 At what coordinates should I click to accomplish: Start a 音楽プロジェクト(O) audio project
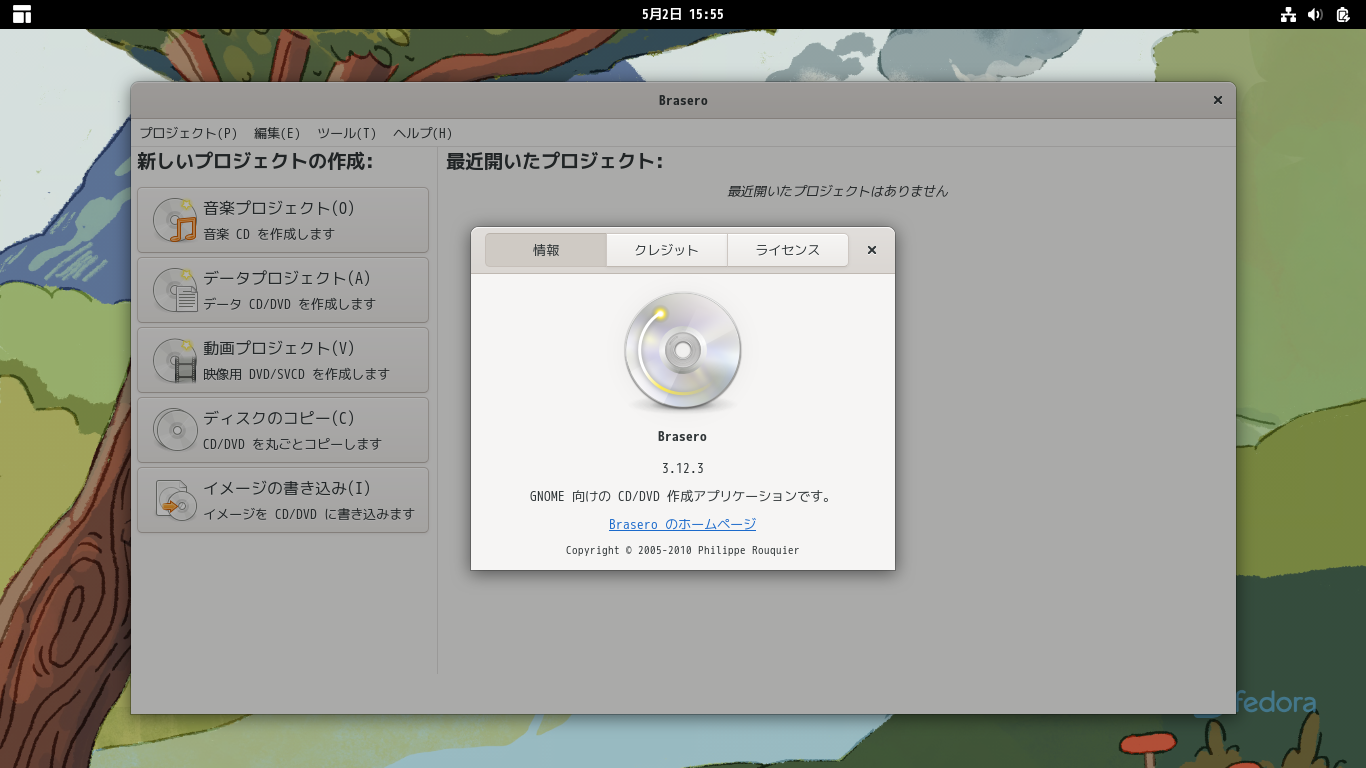tap(283, 220)
